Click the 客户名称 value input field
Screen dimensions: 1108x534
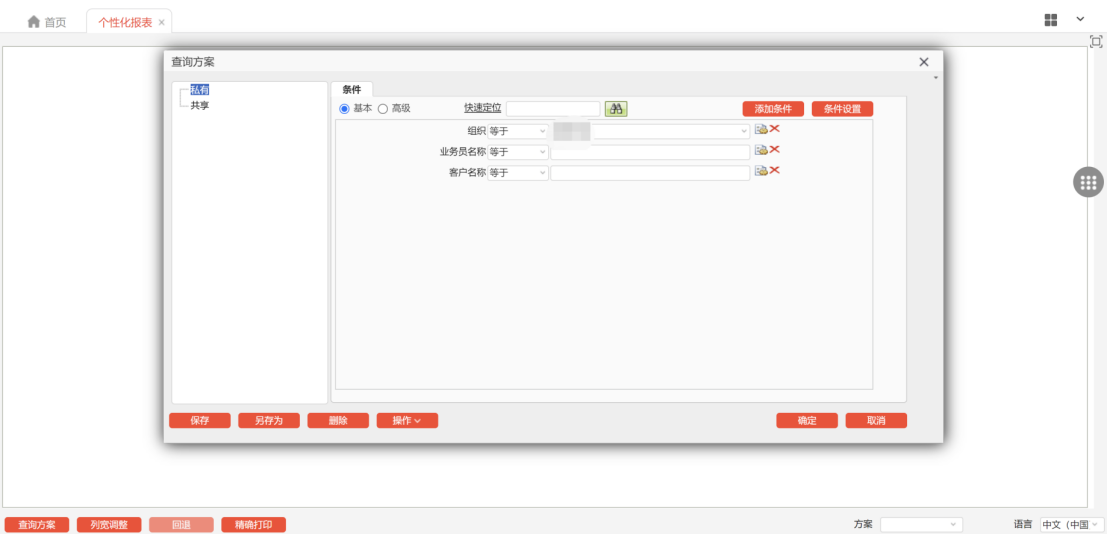coord(650,173)
